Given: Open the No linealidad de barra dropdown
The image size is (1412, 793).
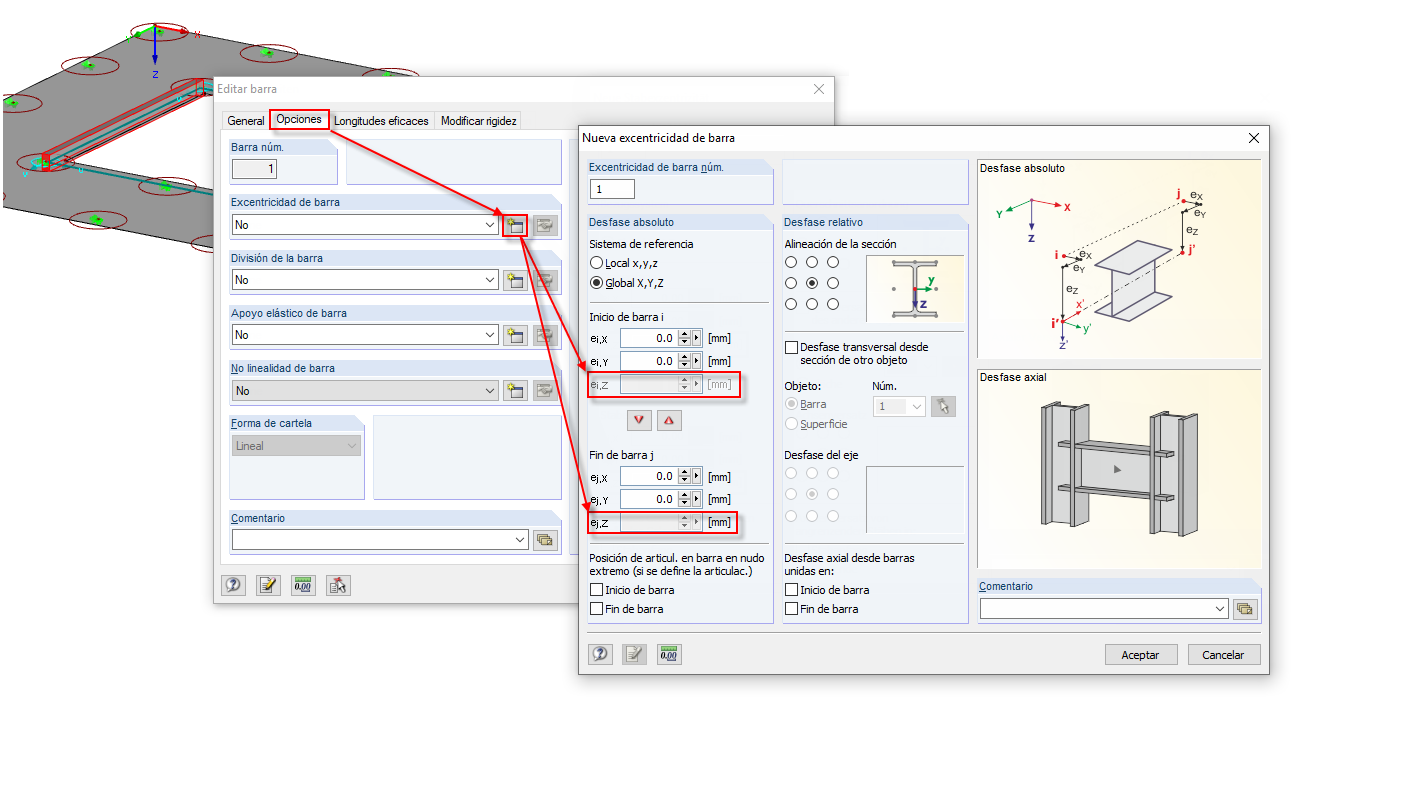Looking at the screenshot, I should 489,390.
